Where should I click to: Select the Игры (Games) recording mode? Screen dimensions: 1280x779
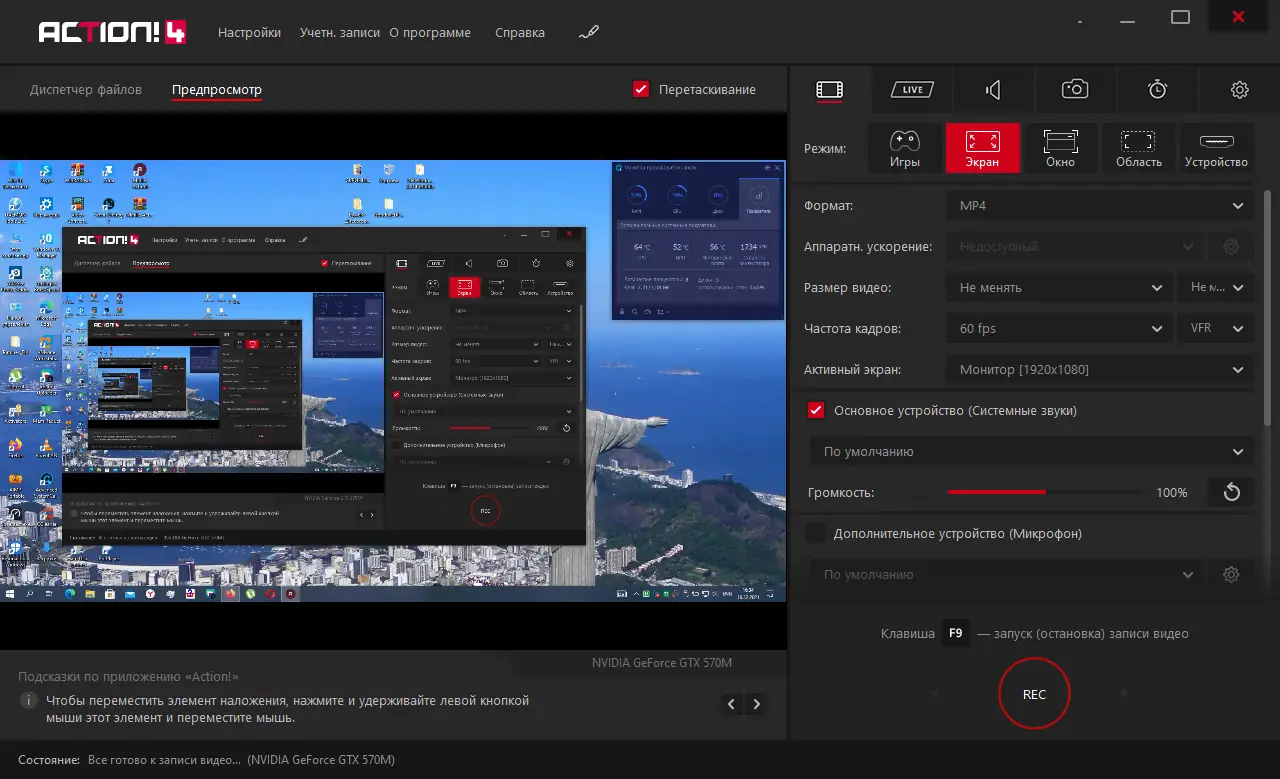click(905, 148)
